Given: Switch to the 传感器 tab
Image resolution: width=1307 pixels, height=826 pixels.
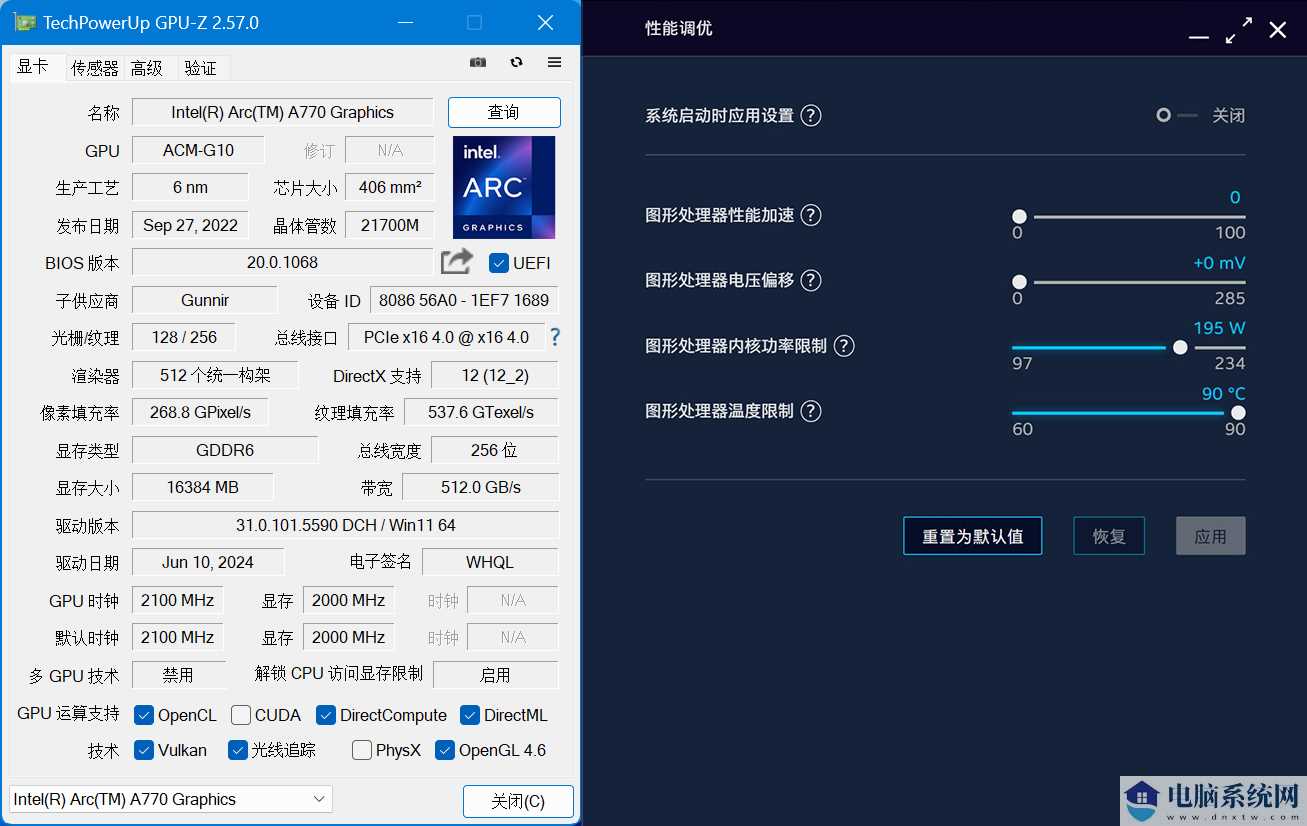Looking at the screenshot, I should (x=95, y=68).
